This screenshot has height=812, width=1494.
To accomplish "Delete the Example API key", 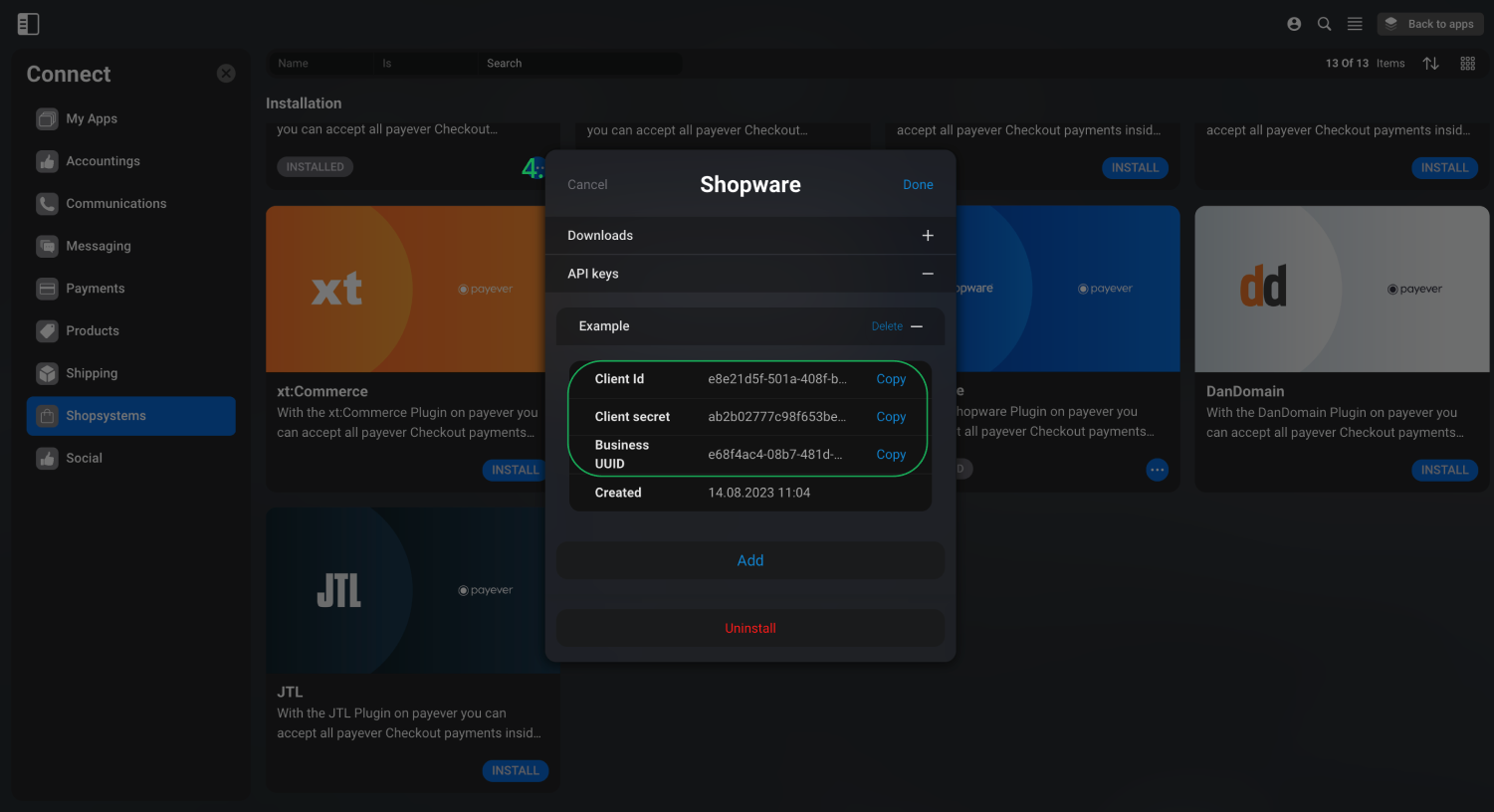I will (x=887, y=326).
